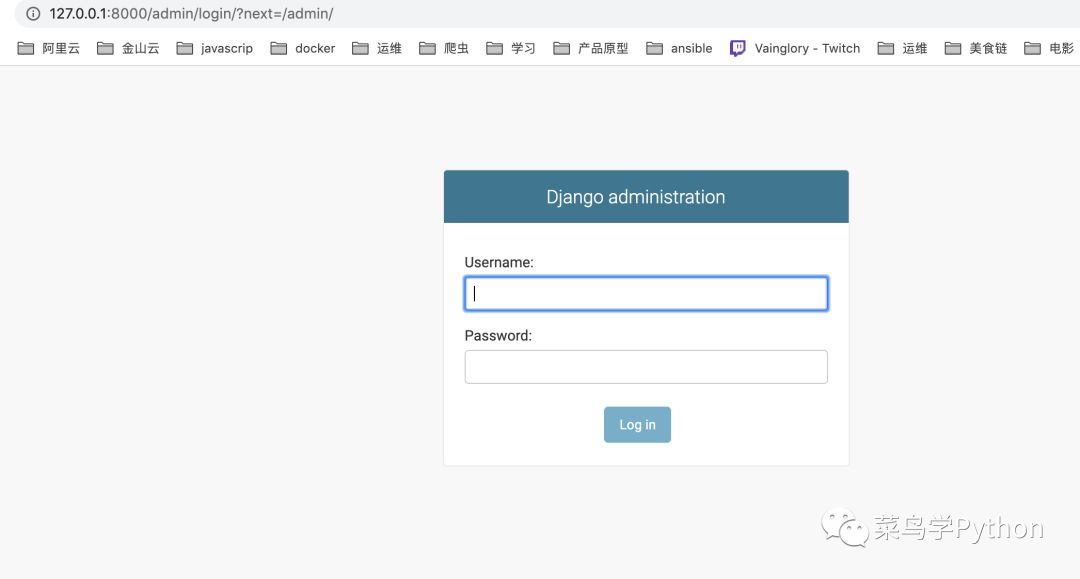Open the Vainglory - Twitch bookmark
Screen dimensions: 1080x579
click(x=795, y=48)
